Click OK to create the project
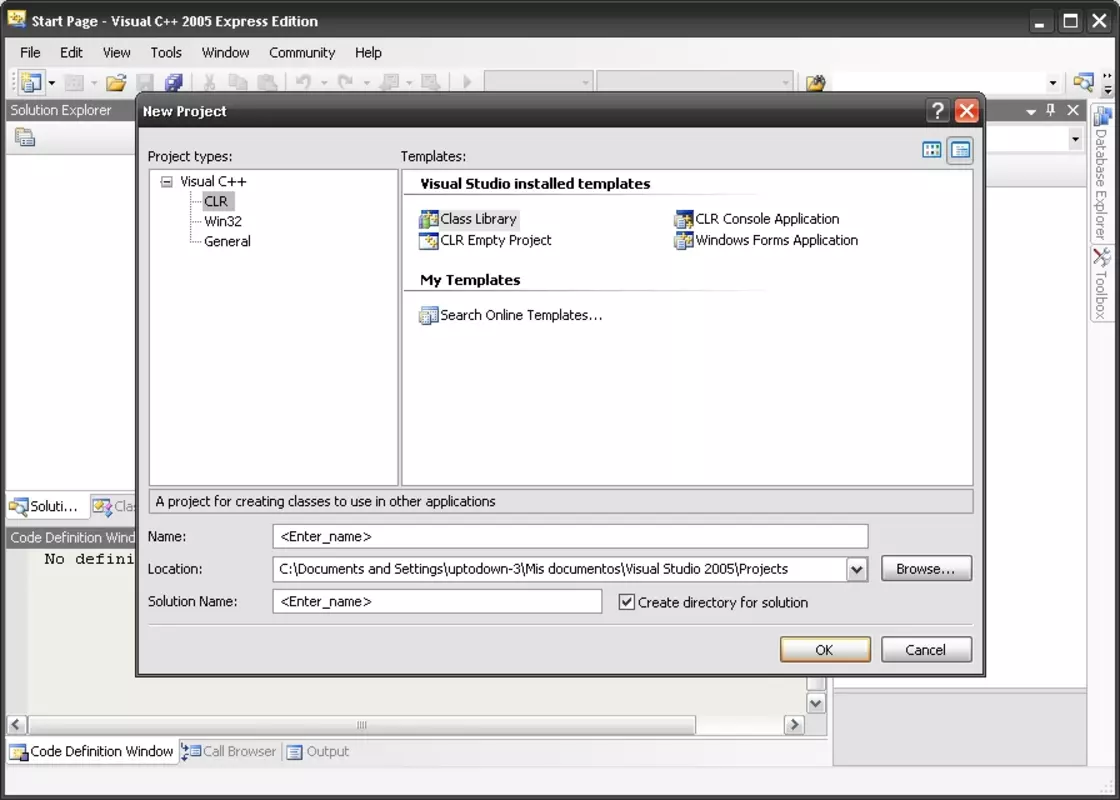The image size is (1120, 800). point(825,649)
